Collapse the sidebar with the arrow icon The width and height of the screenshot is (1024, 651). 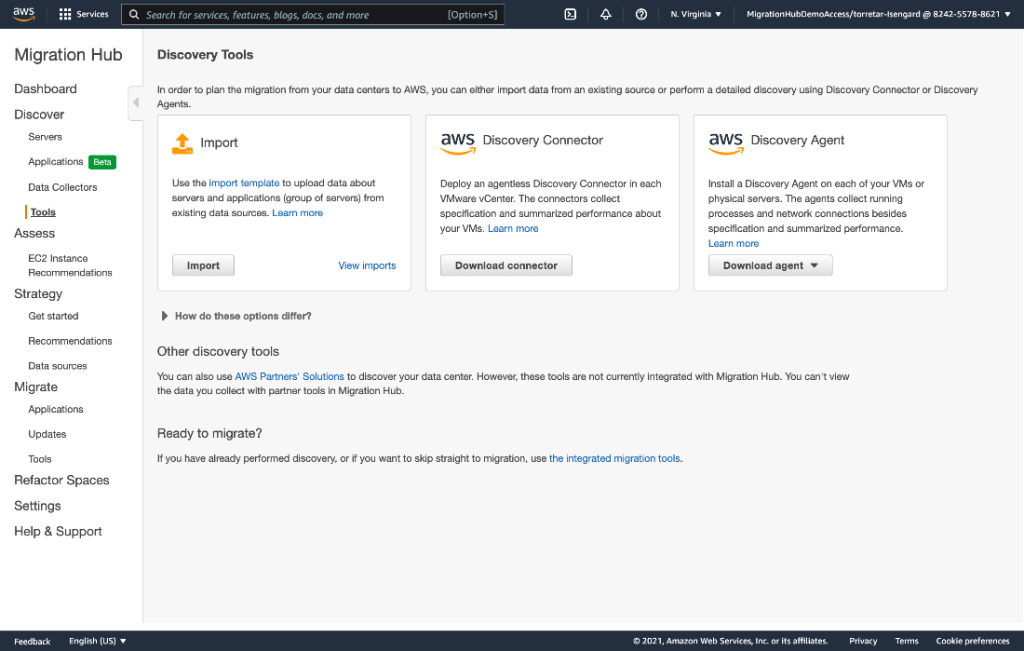coord(135,102)
